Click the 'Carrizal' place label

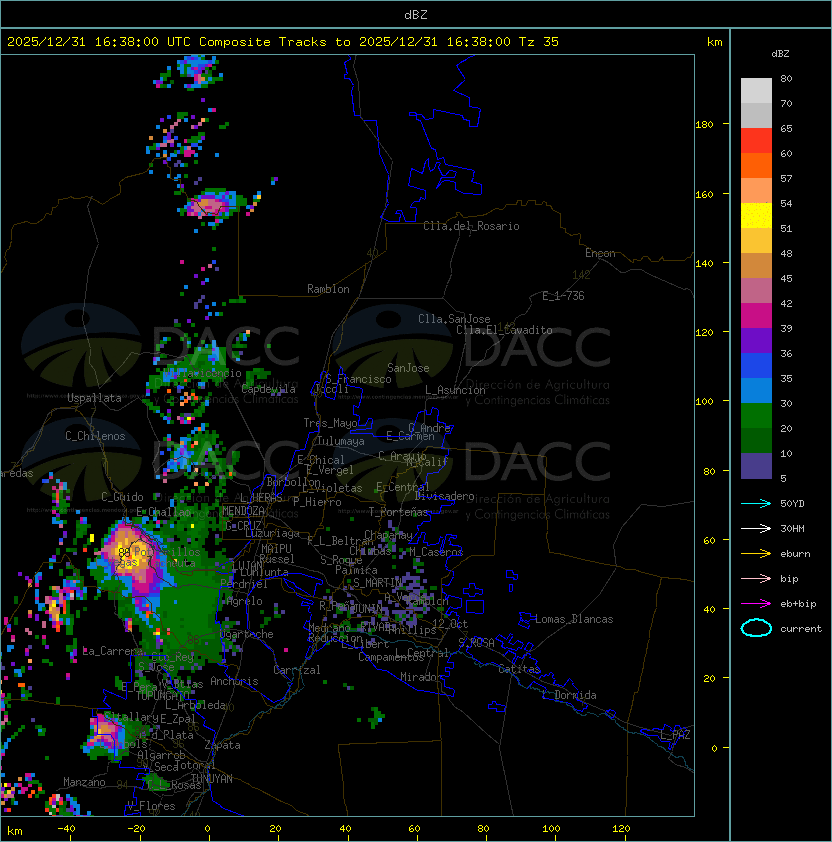296,670
